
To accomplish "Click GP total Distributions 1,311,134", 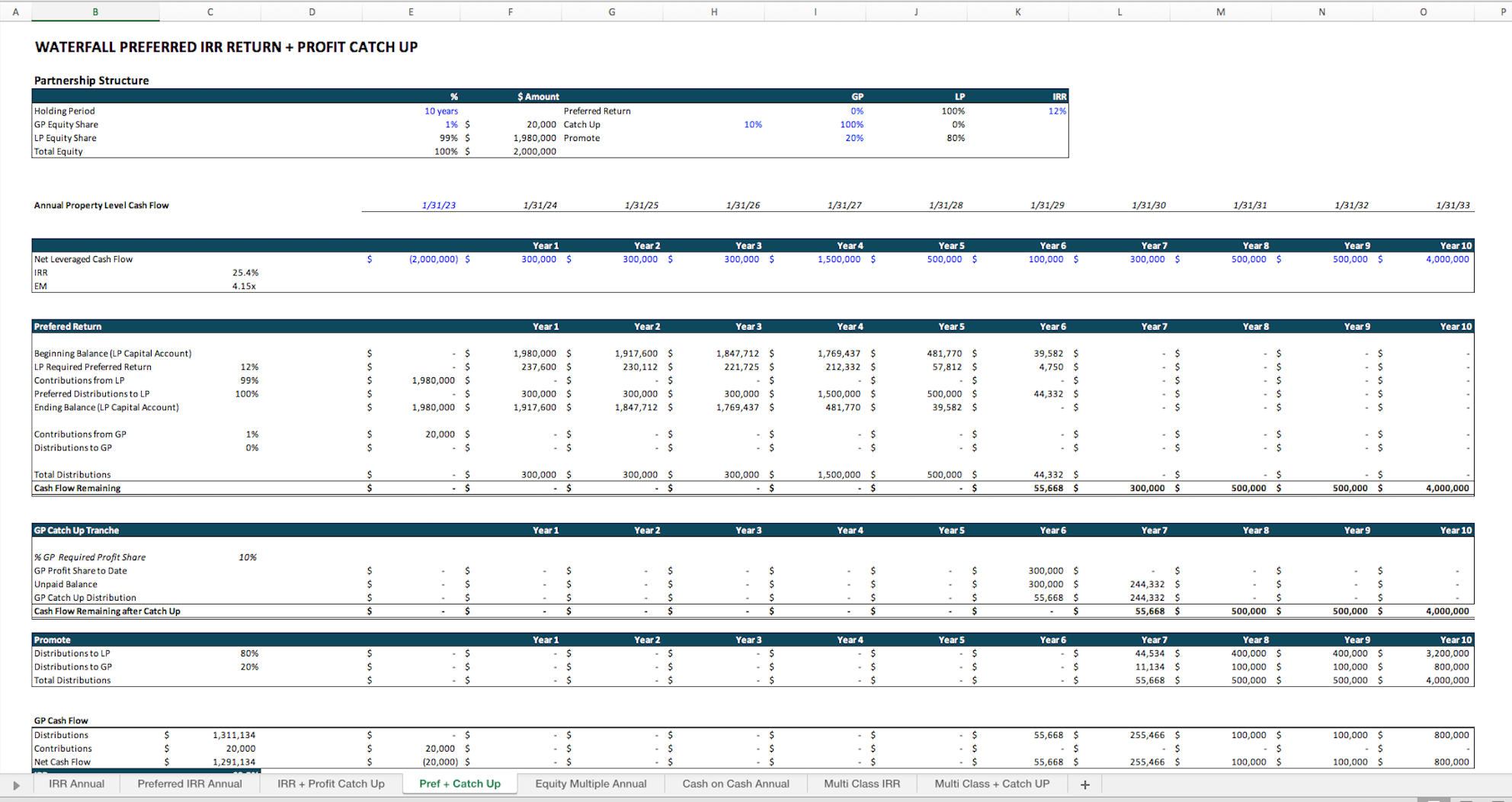I will pyautogui.click(x=234, y=736).
